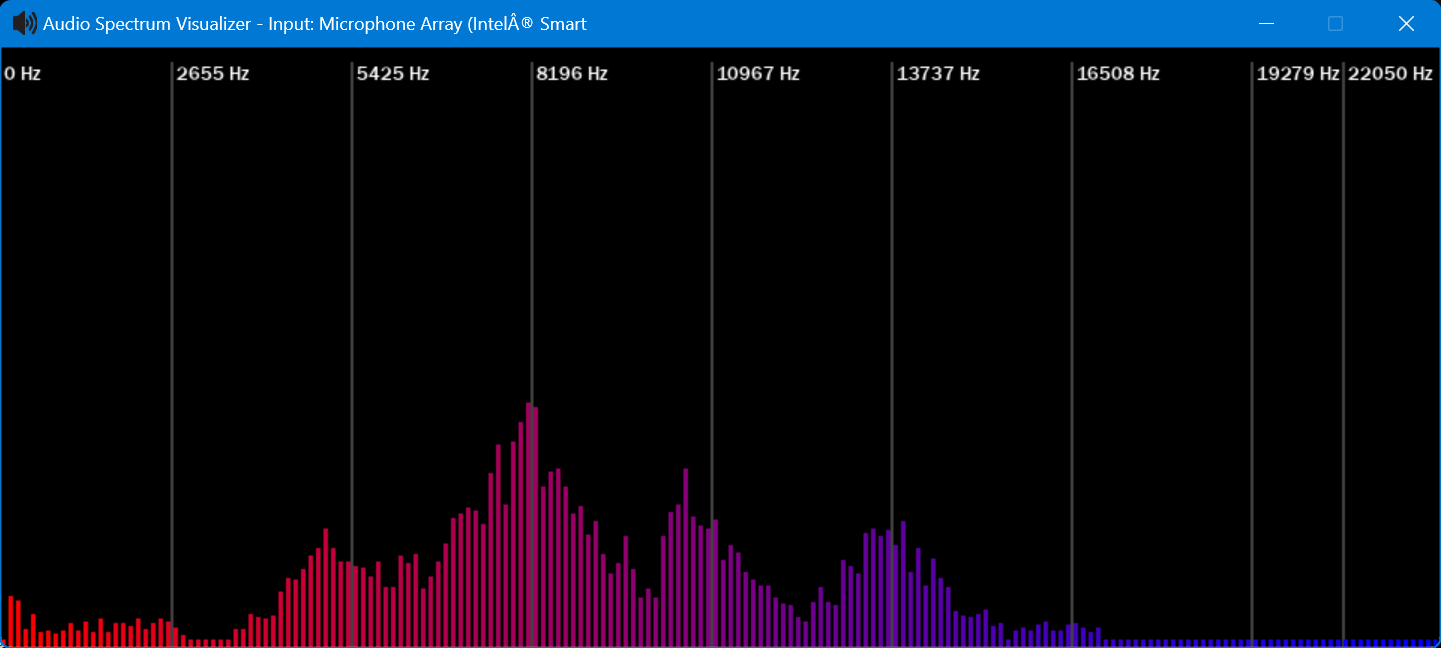Viewport: 1441px width, 648px height.
Task: Click the 10967 Hz frequency label
Action: (758, 74)
